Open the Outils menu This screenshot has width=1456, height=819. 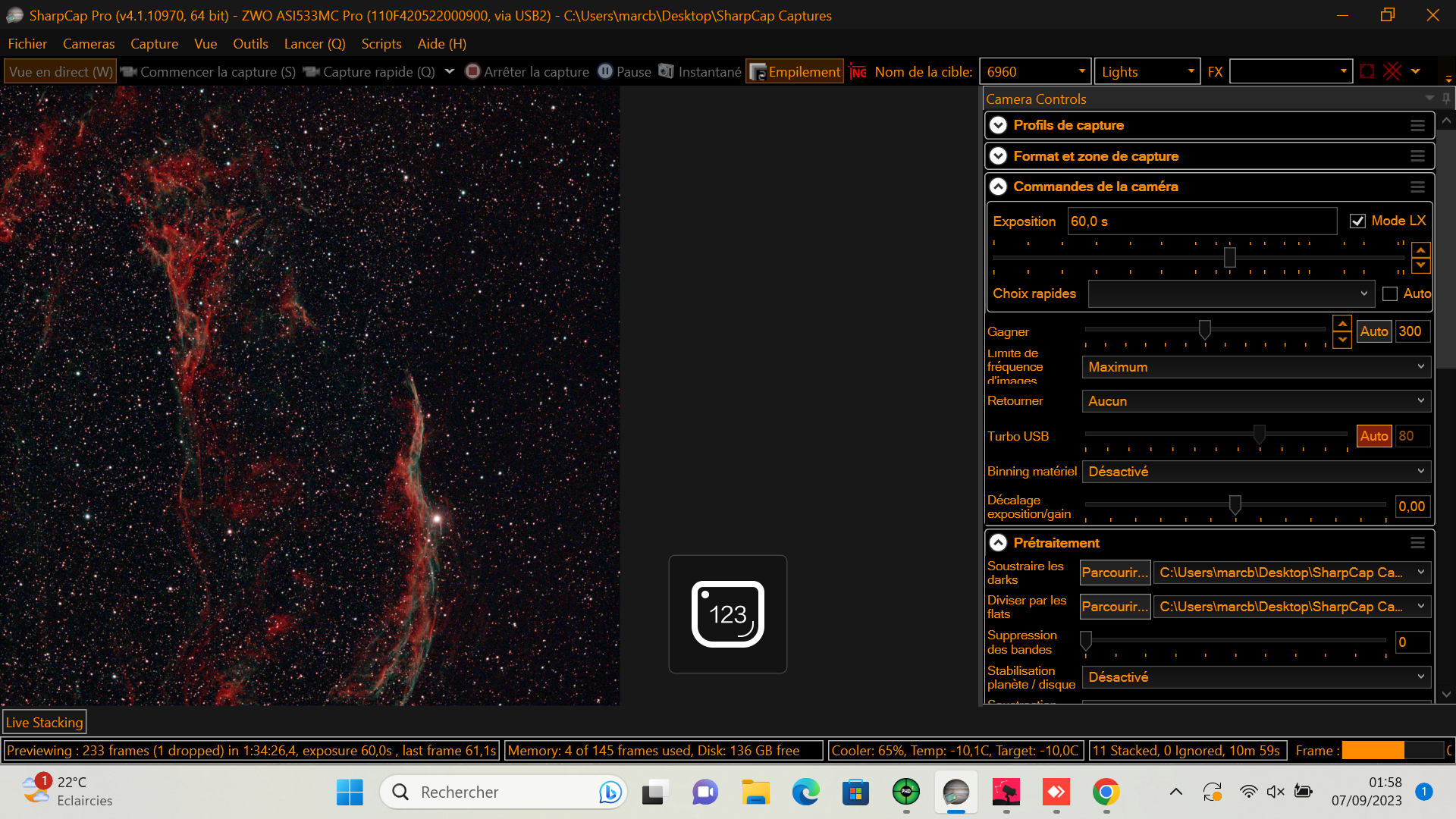coord(250,44)
